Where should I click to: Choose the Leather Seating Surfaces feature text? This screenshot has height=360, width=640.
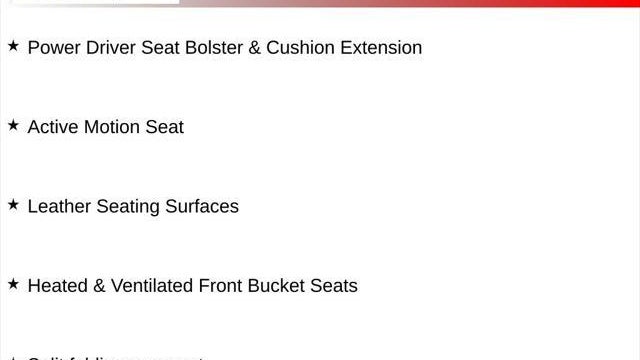coord(133,207)
